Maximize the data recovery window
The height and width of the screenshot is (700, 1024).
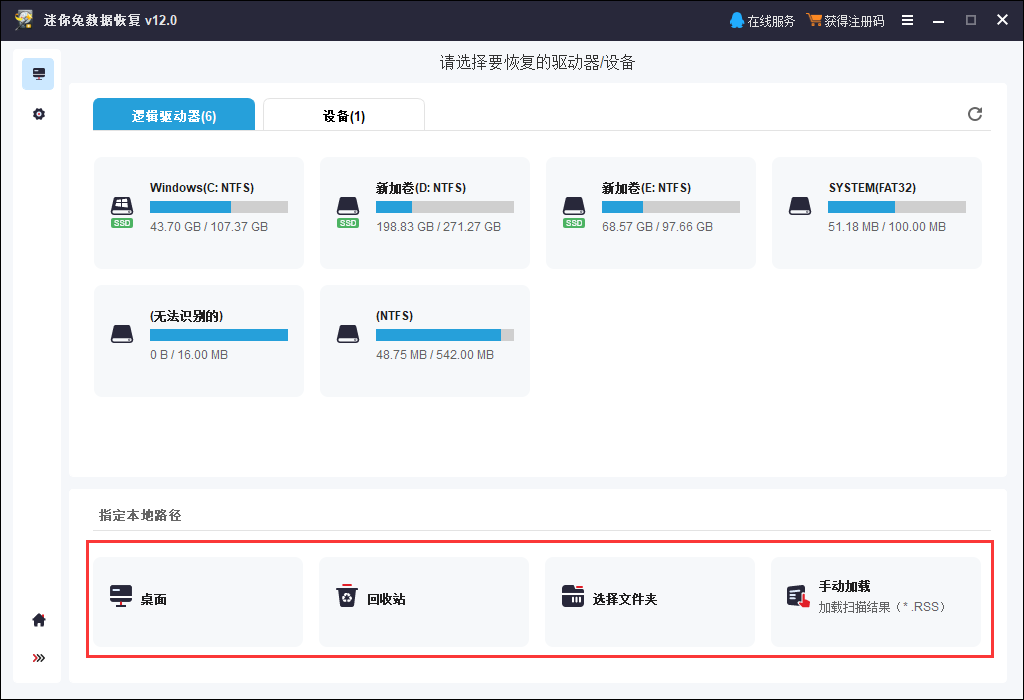[x=970, y=20]
